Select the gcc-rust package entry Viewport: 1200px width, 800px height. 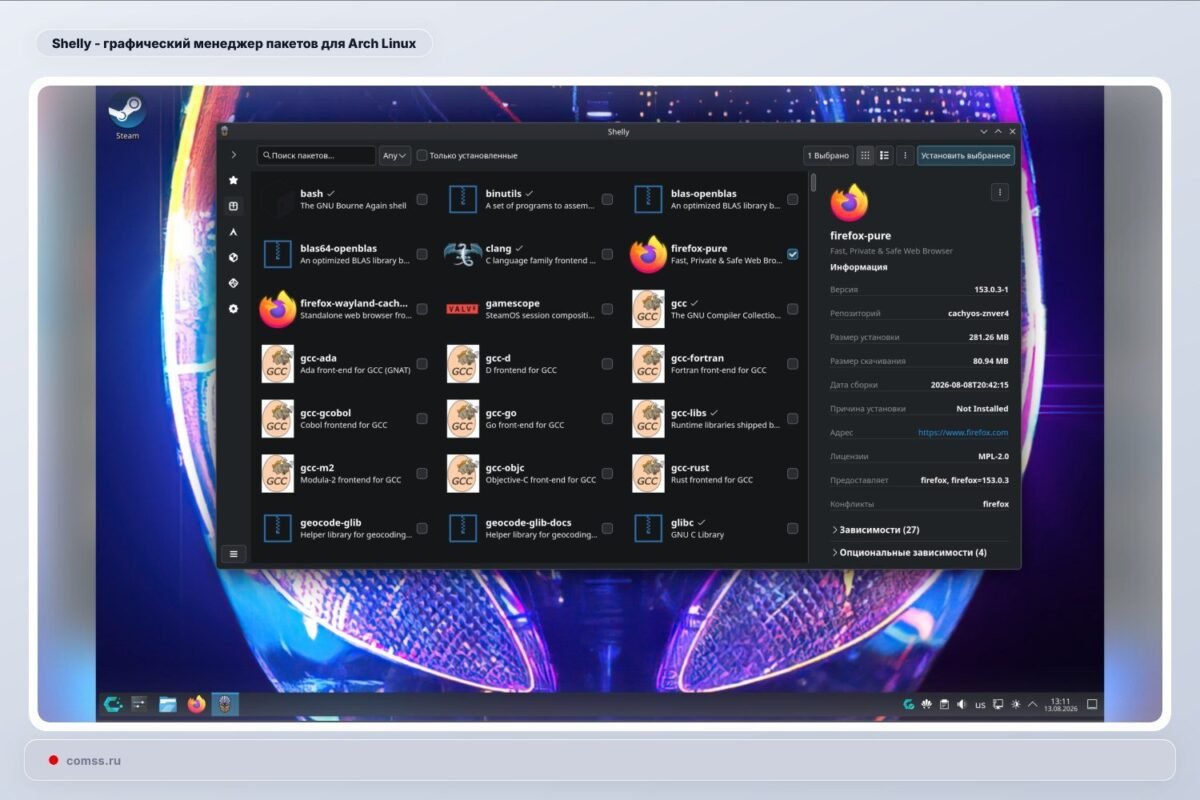click(716, 474)
